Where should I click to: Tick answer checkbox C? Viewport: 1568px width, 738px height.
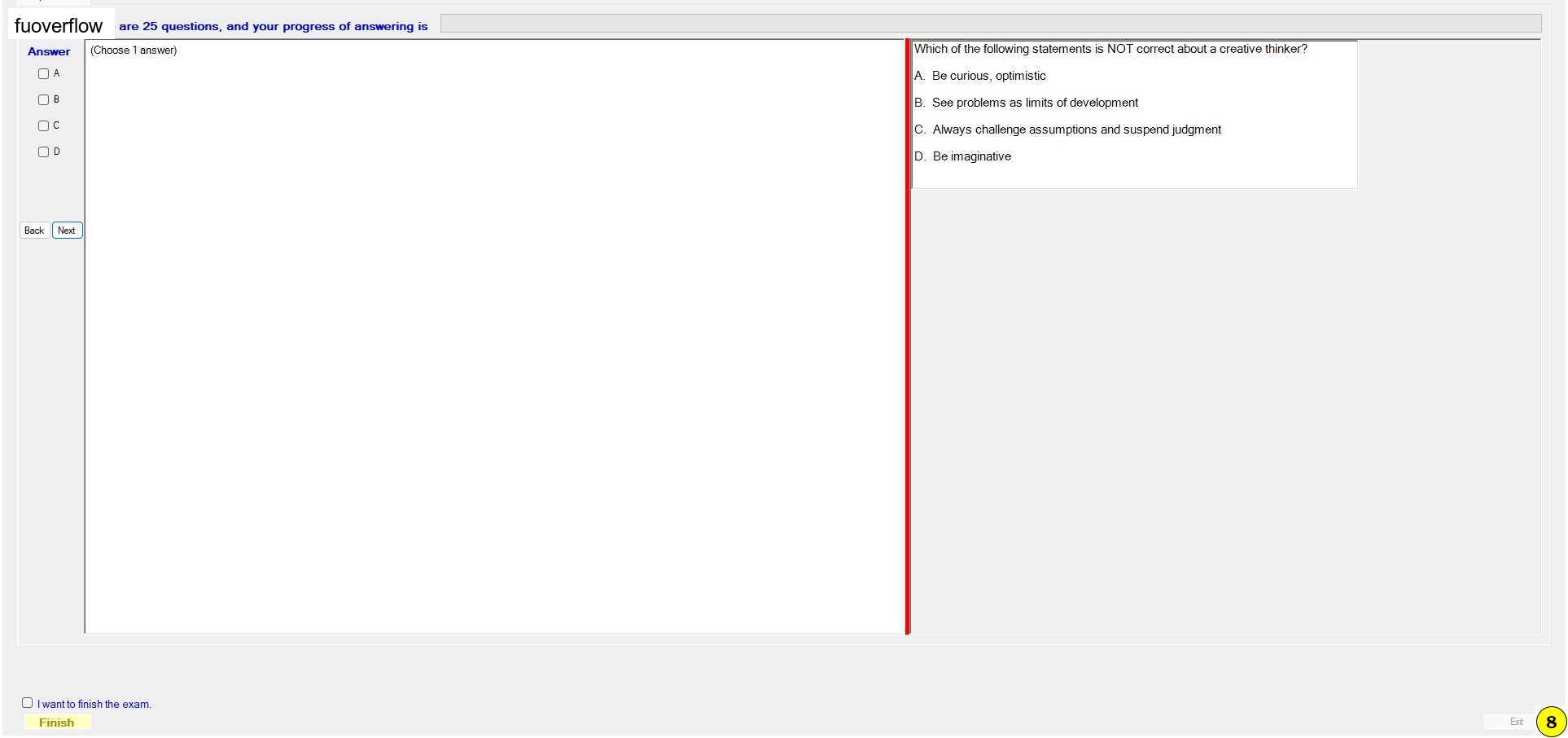pos(44,126)
